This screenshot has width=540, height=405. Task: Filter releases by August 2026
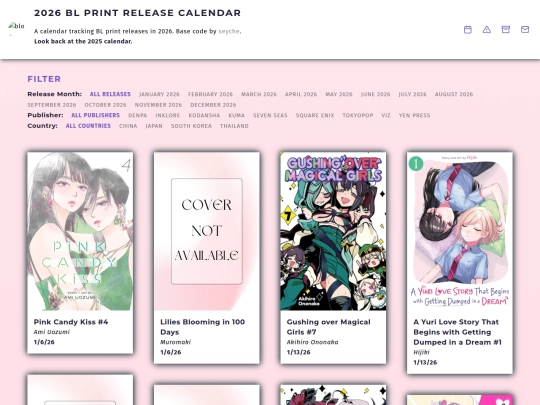pos(454,94)
